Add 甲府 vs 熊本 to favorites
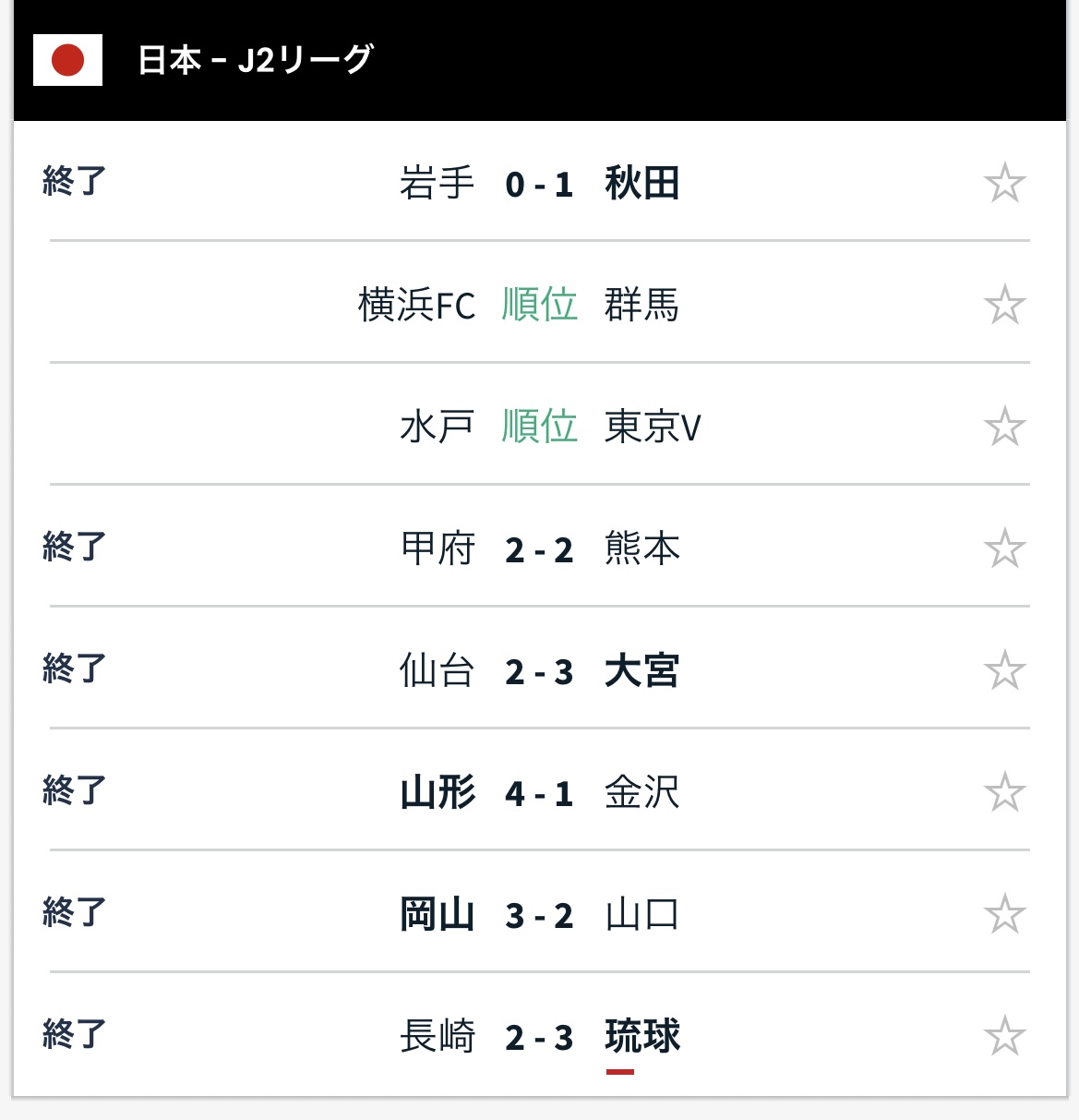The width and height of the screenshot is (1079, 1120). 1004,548
